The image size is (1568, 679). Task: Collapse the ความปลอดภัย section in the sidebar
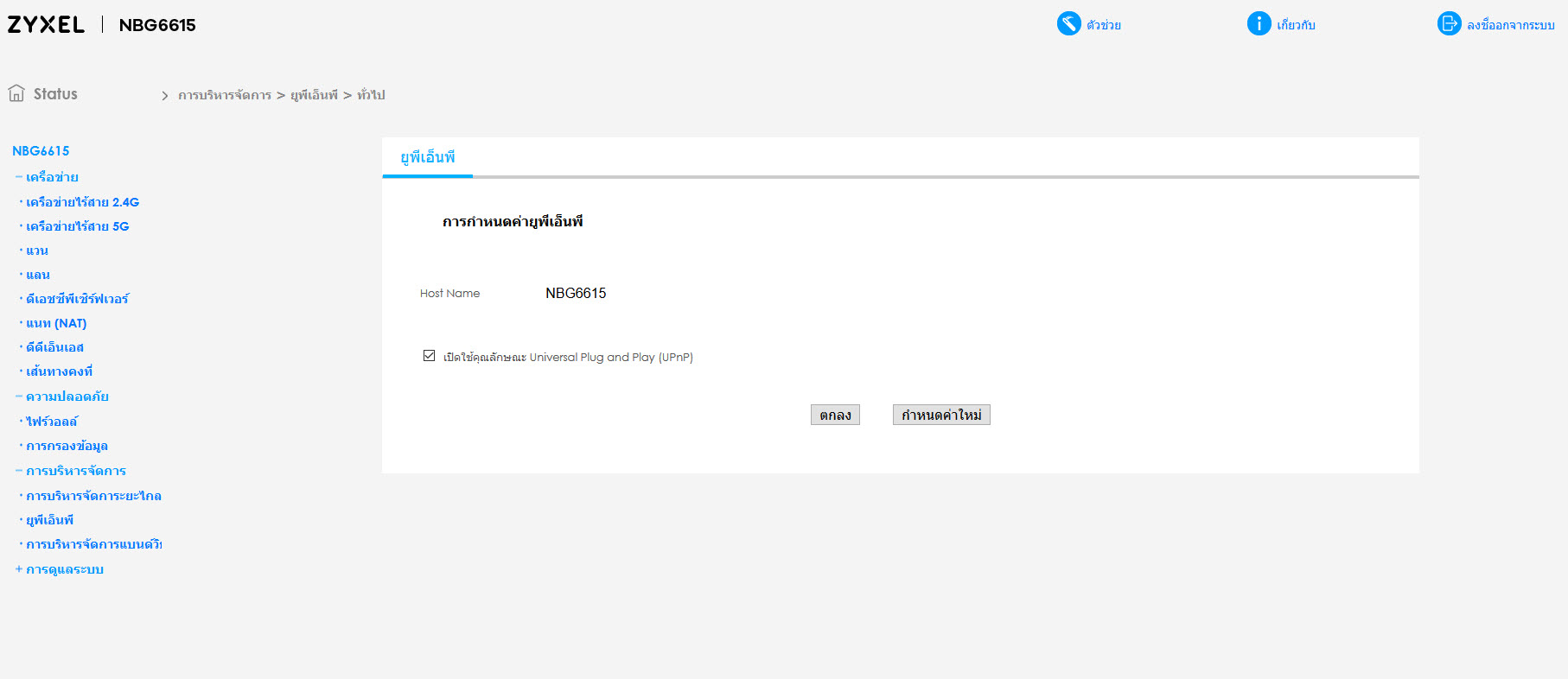point(19,397)
